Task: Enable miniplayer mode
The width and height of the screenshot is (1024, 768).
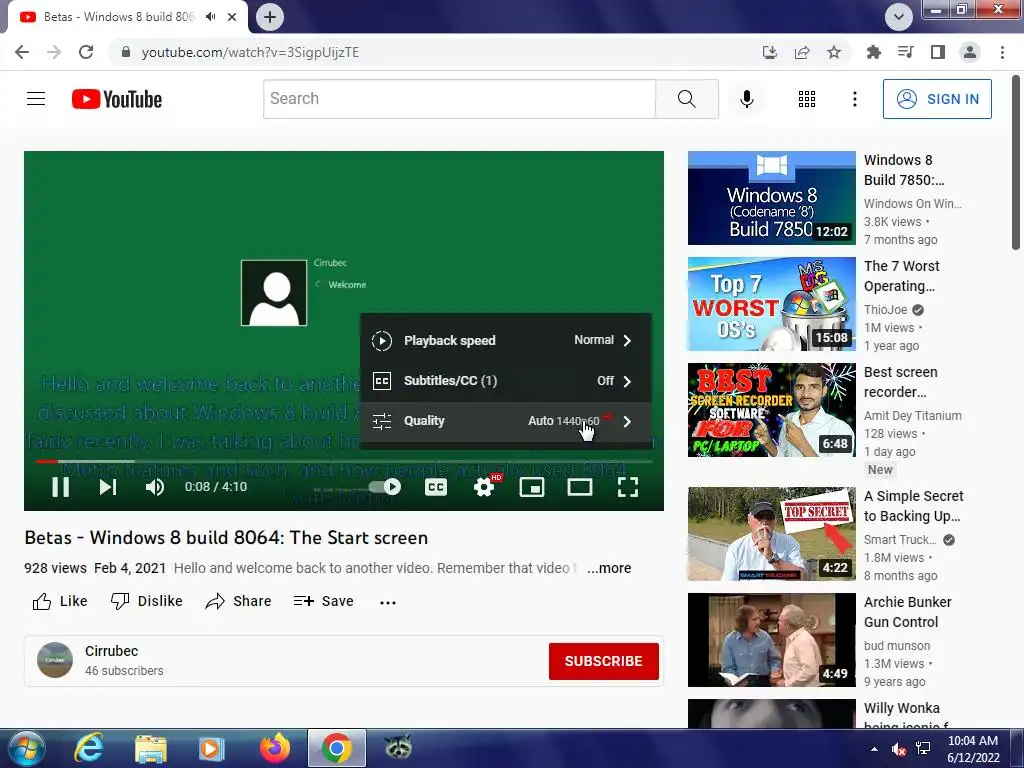Action: (532, 487)
